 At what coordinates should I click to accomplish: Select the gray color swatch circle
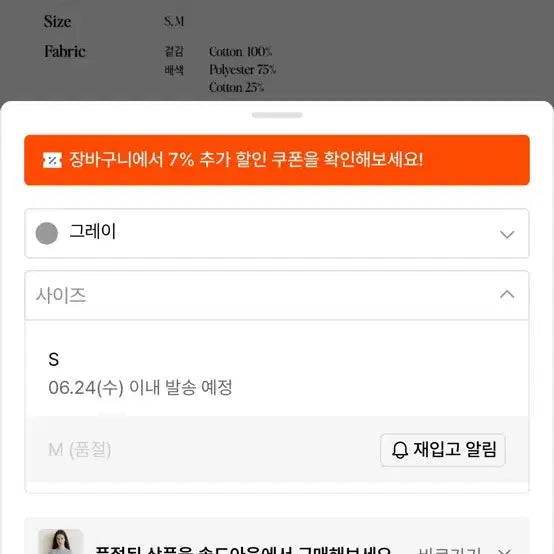pos(47,233)
